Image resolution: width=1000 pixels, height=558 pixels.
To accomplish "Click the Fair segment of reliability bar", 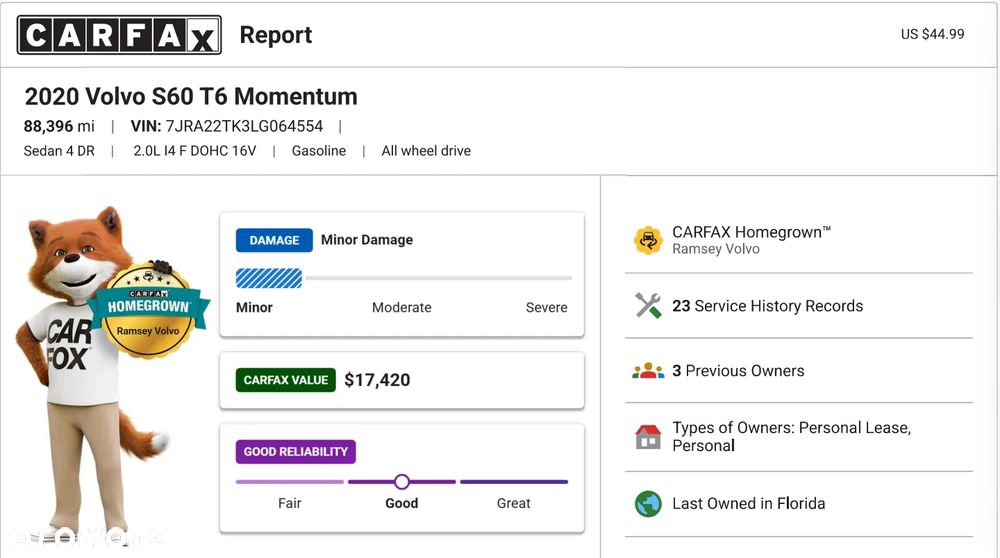I will 290,481.
